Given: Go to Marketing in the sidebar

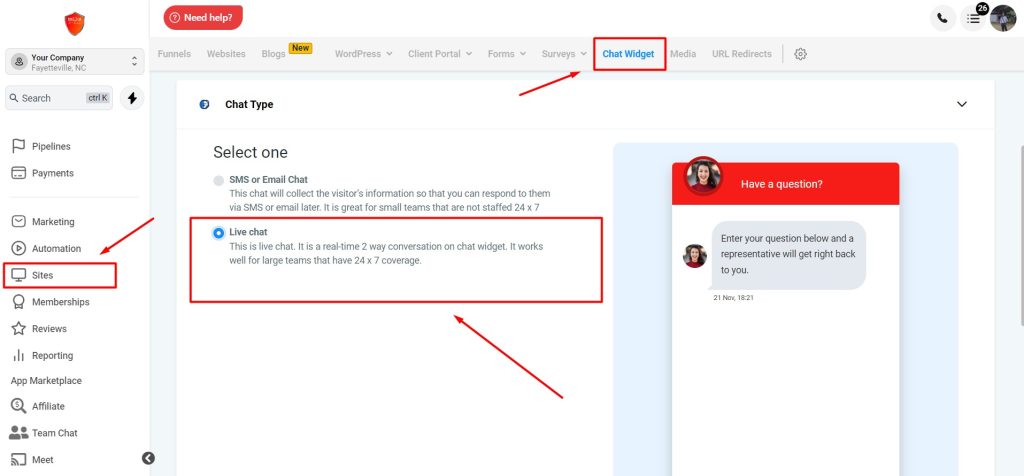Looking at the screenshot, I should coord(53,222).
